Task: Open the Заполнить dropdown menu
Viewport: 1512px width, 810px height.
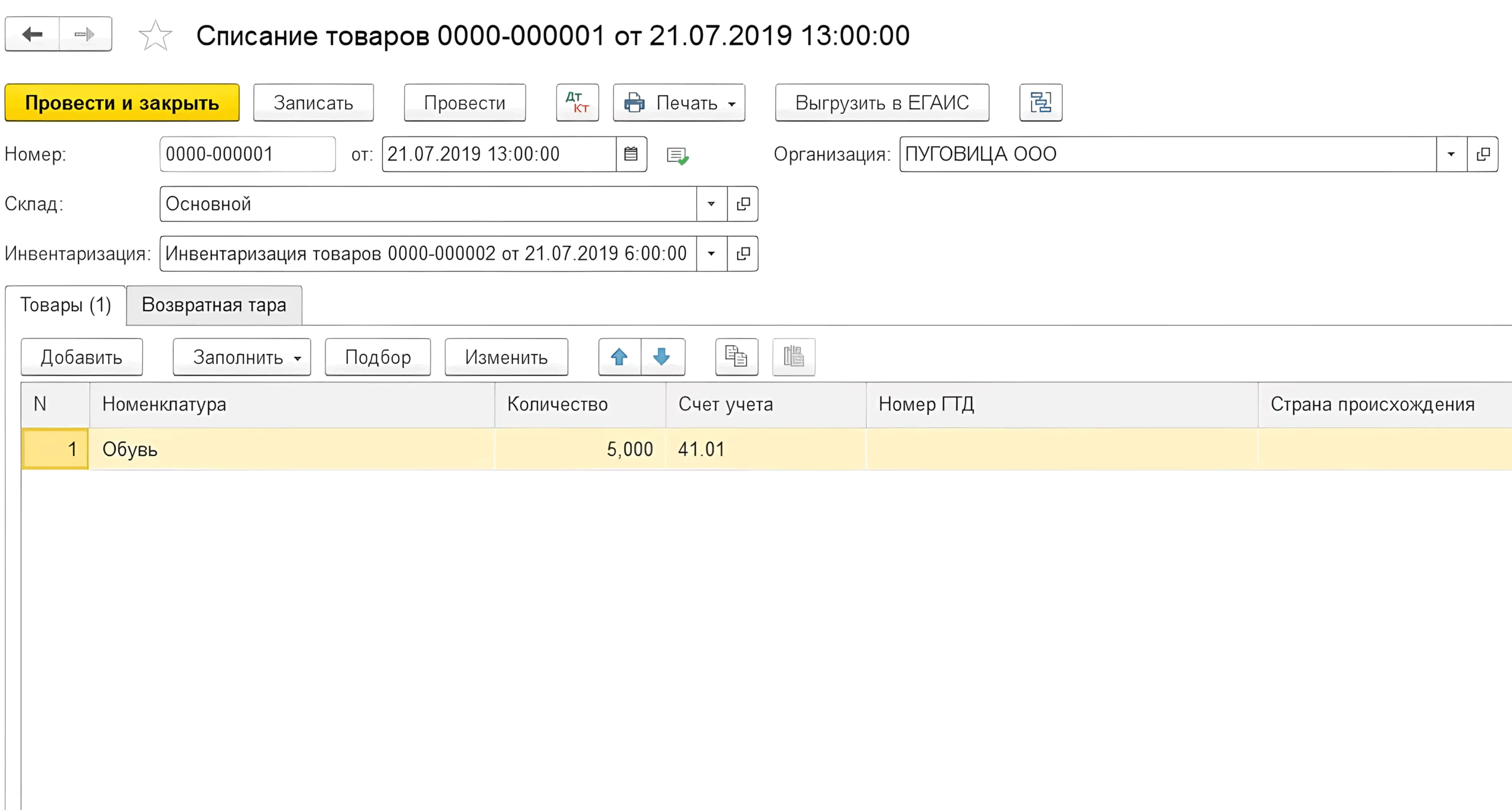Action: tap(242, 357)
